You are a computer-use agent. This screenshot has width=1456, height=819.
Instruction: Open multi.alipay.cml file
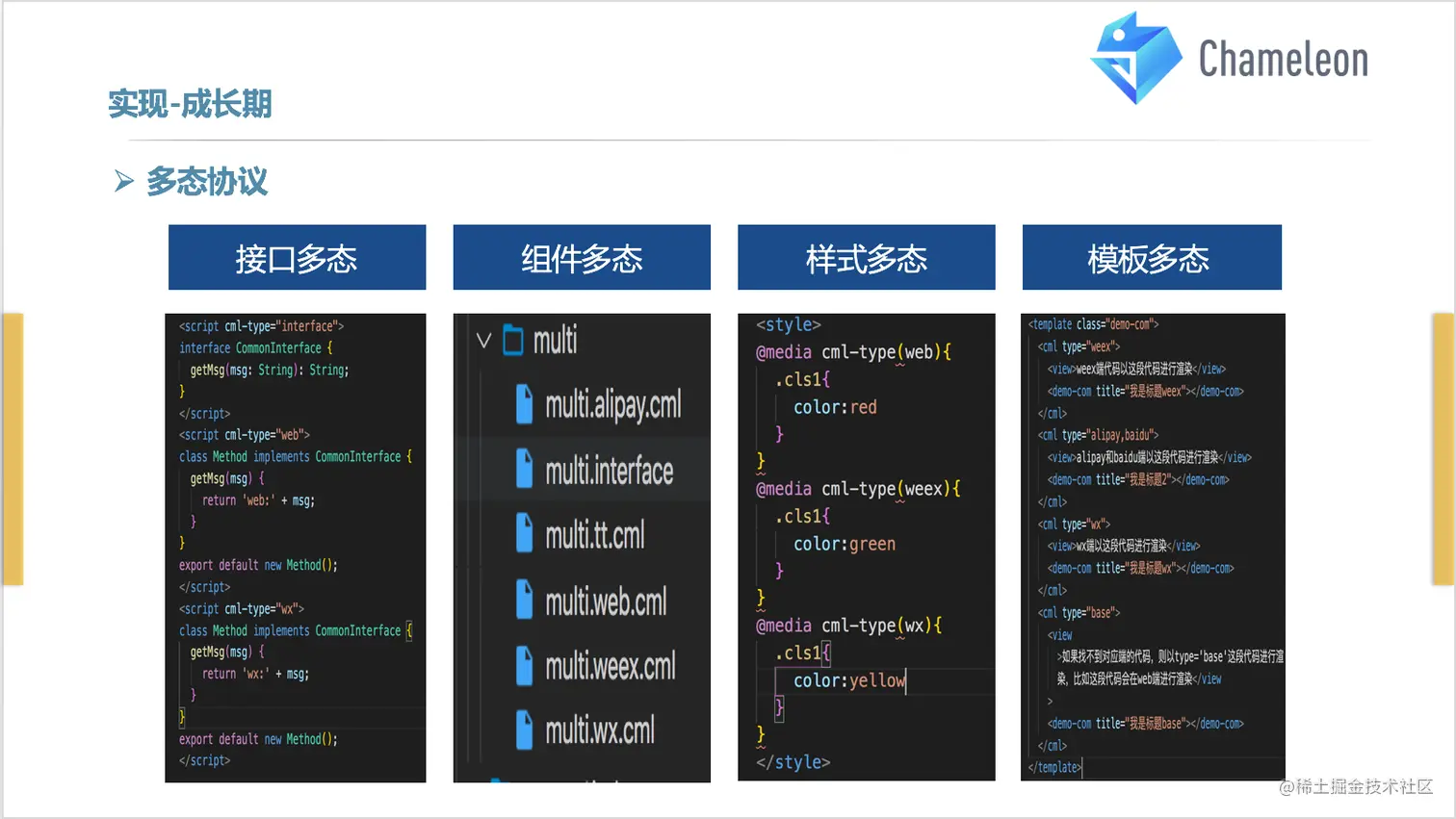click(612, 405)
